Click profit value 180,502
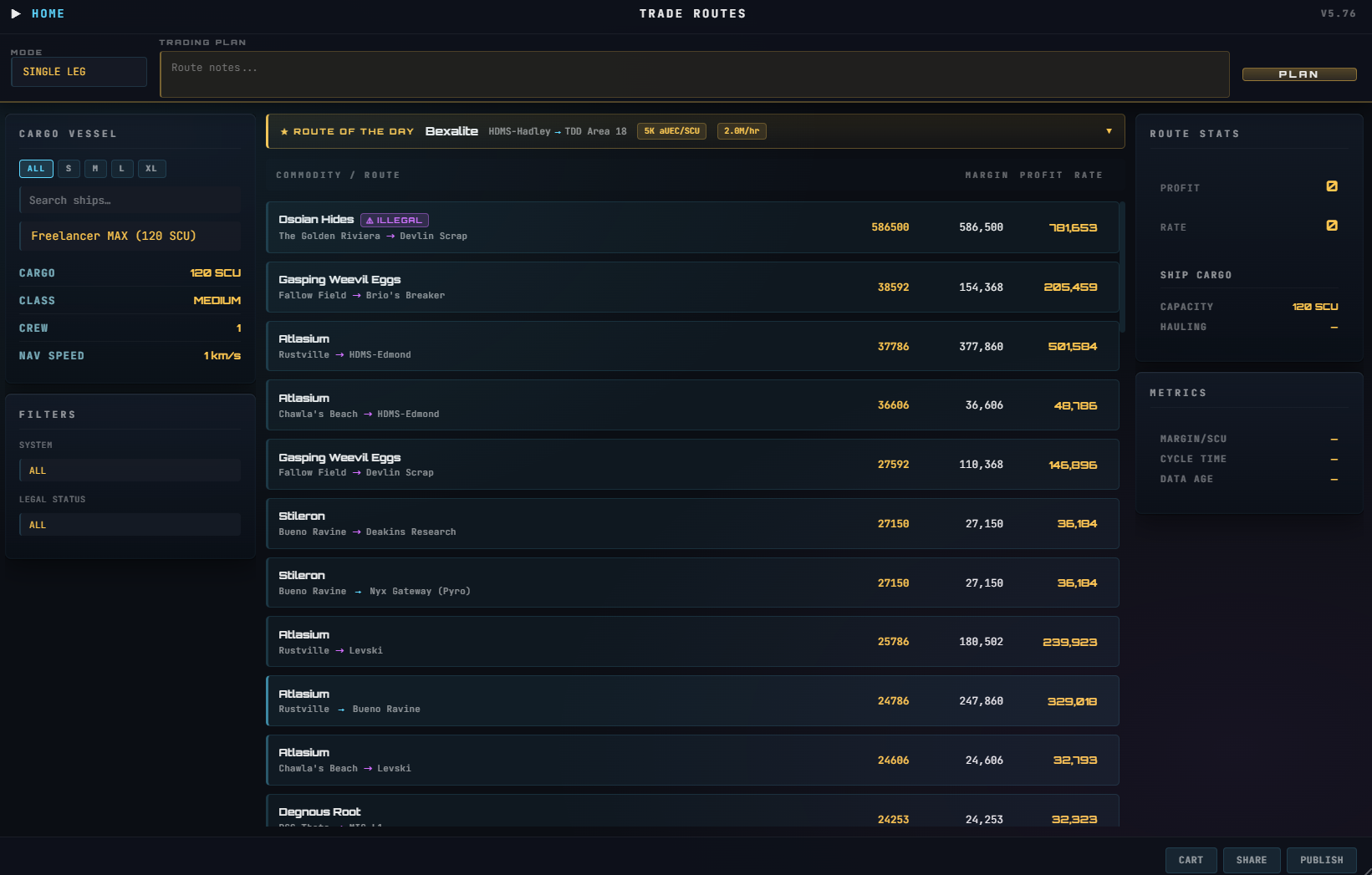Viewport: 1372px width, 875px height. click(x=981, y=642)
